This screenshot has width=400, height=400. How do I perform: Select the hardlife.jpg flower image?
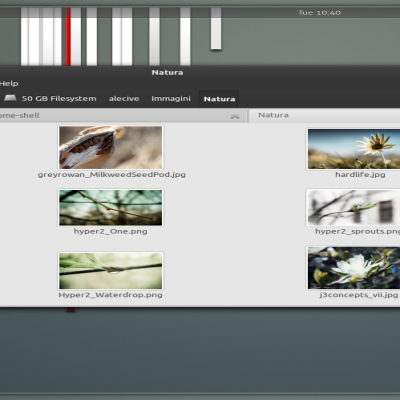pos(353,149)
